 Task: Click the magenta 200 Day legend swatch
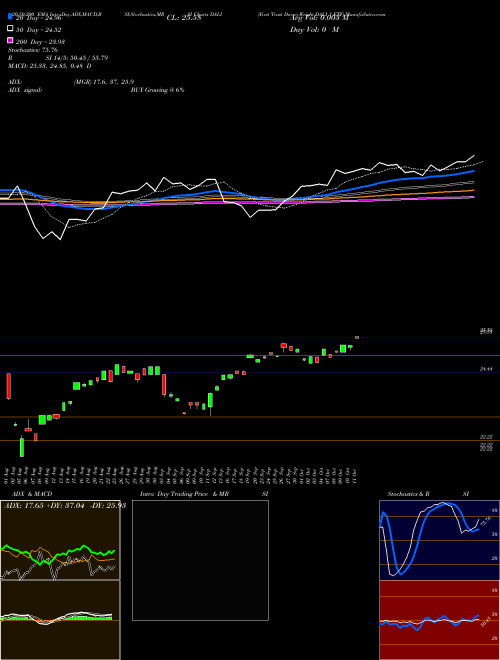(x=10, y=40)
